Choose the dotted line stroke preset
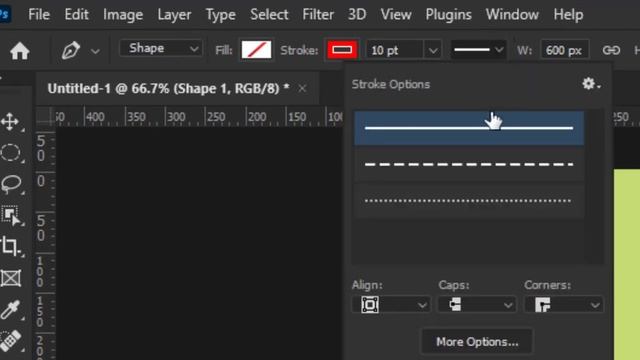This screenshot has width=640, height=360. point(469,200)
